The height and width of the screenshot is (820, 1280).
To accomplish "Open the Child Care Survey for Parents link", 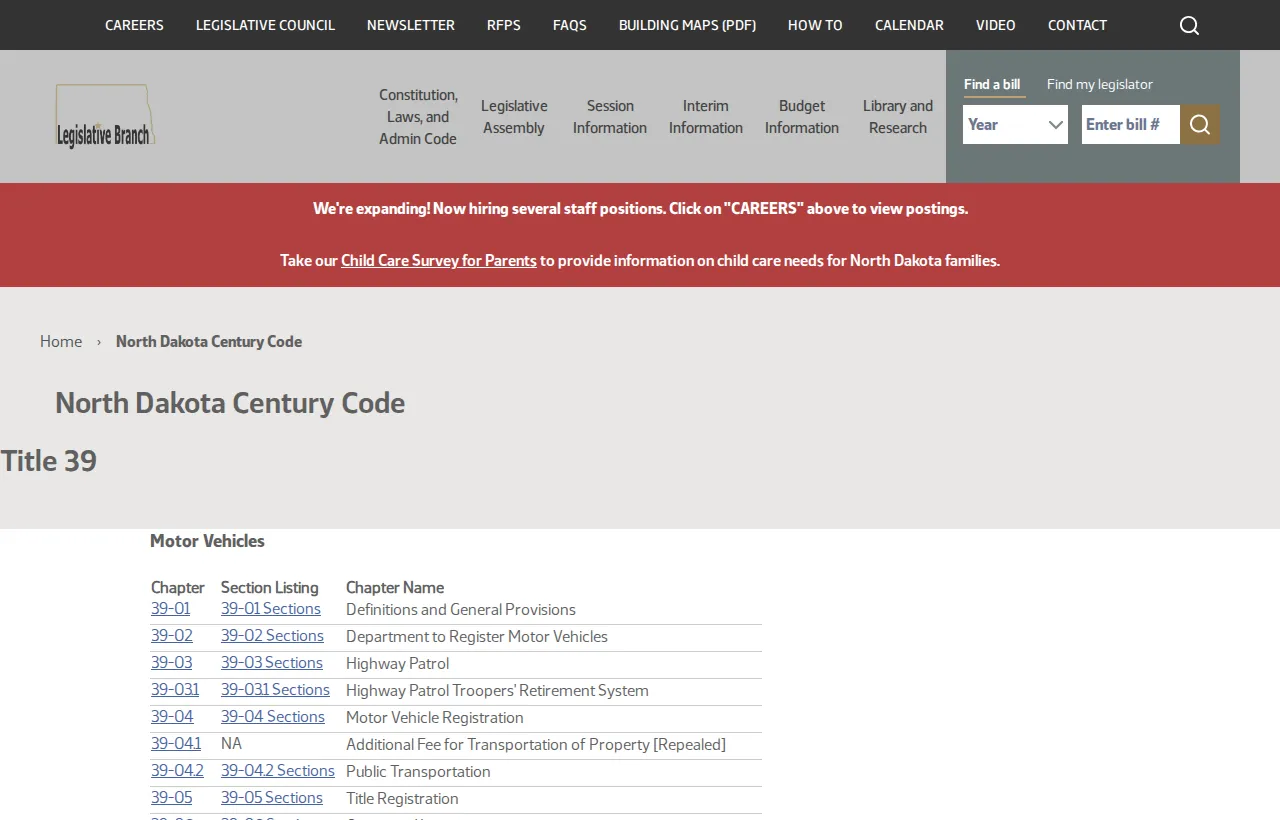I will tap(438, 260).
